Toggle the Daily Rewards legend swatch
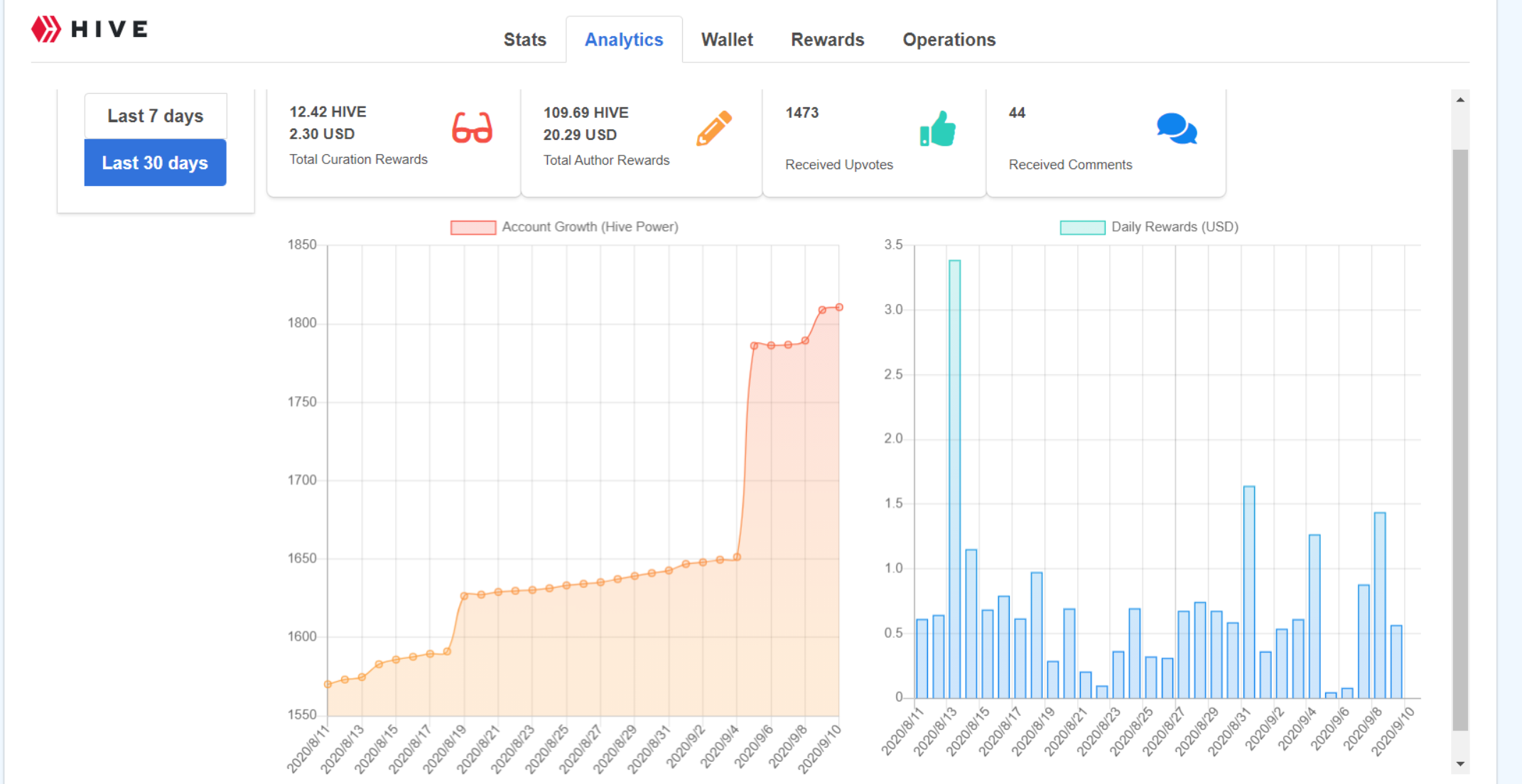 pyautogui.click(x=1083, y=227)
